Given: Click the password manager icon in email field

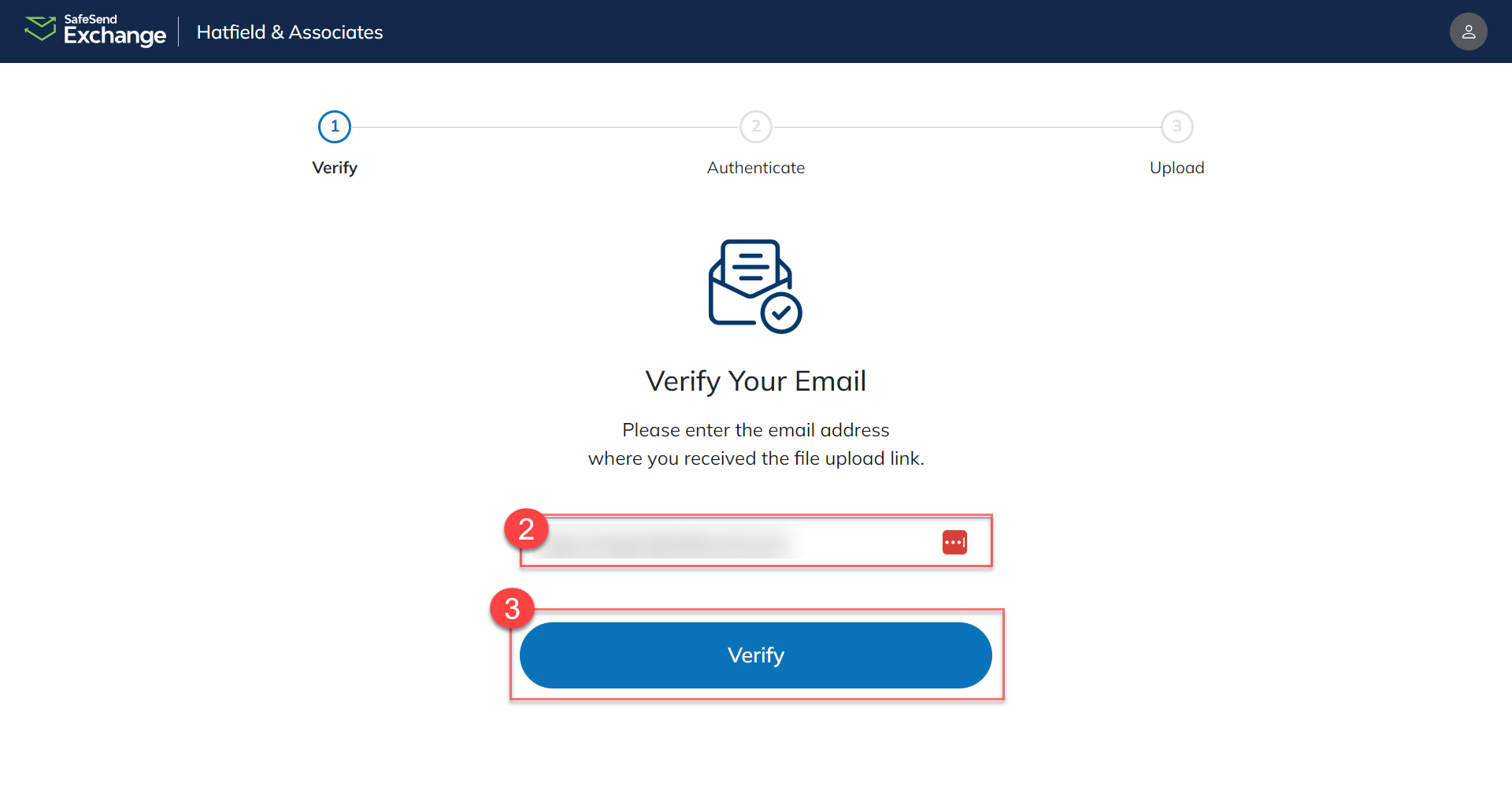Looking at the screenshot, I should pyautogui.click(x=954, y=542).
